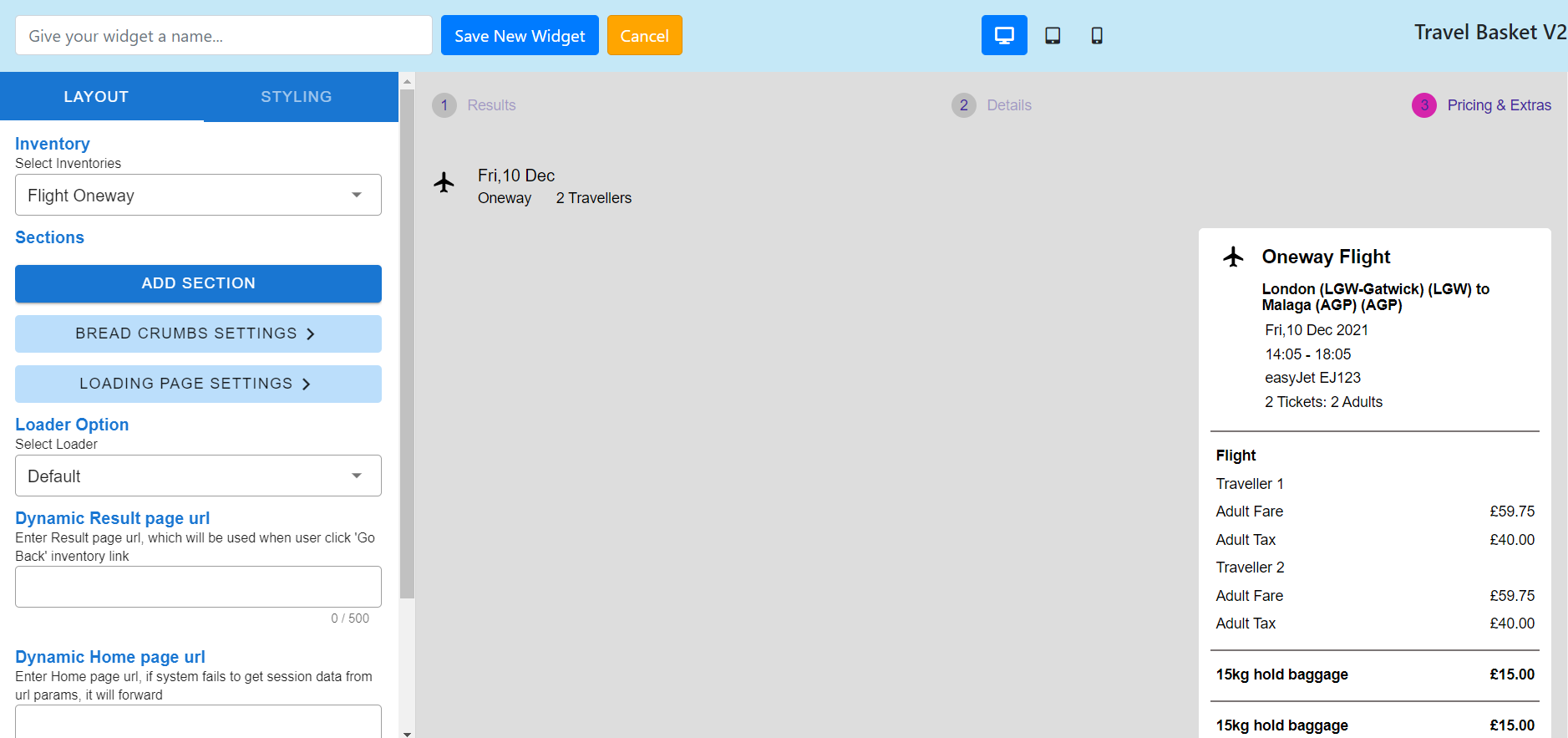Screen dimensions: 1568x738
Task: Switch to desktop preview icon
Action: pos(1004,35)
